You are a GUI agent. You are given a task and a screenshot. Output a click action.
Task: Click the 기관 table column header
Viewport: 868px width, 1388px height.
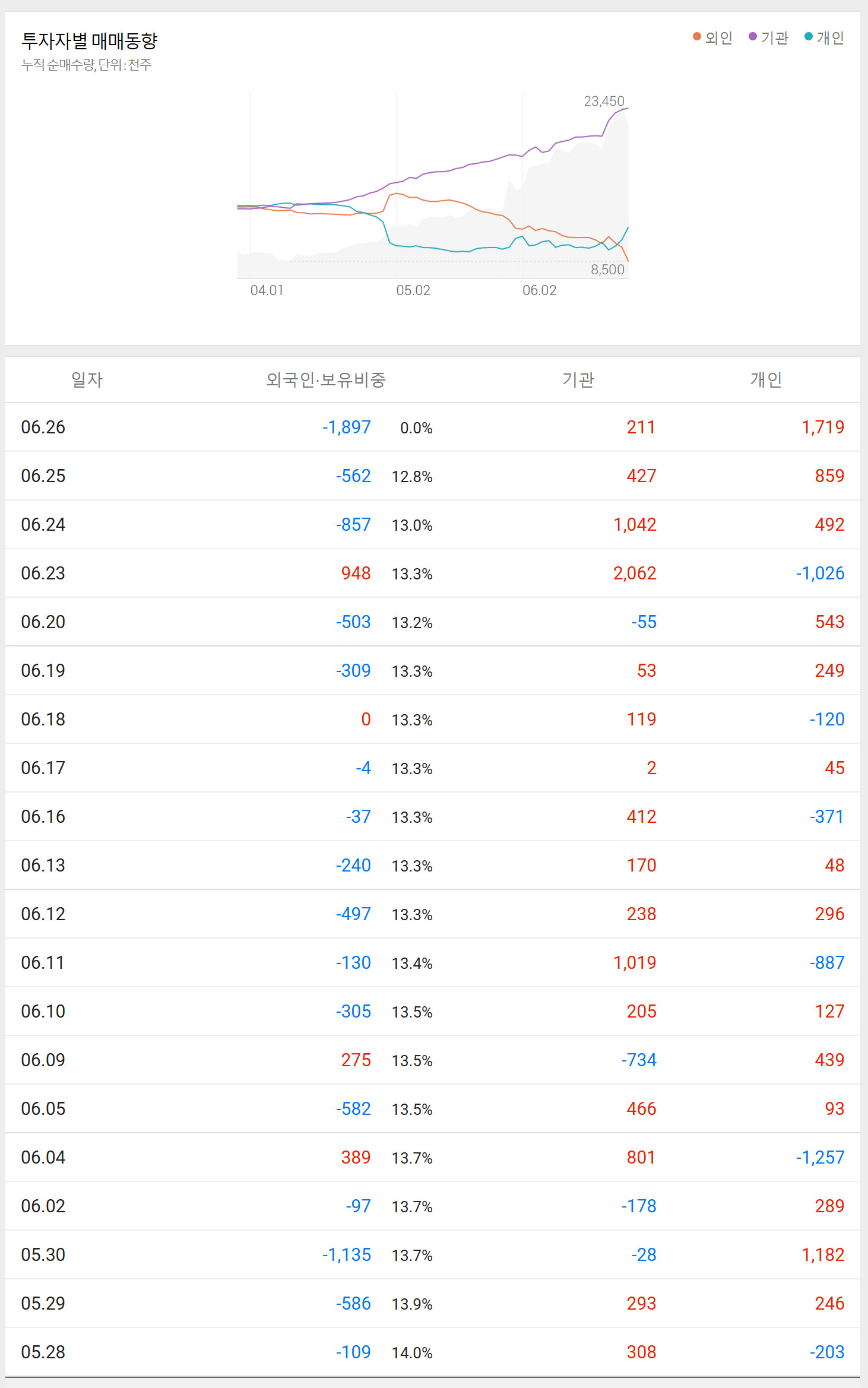tap(578, 379)
